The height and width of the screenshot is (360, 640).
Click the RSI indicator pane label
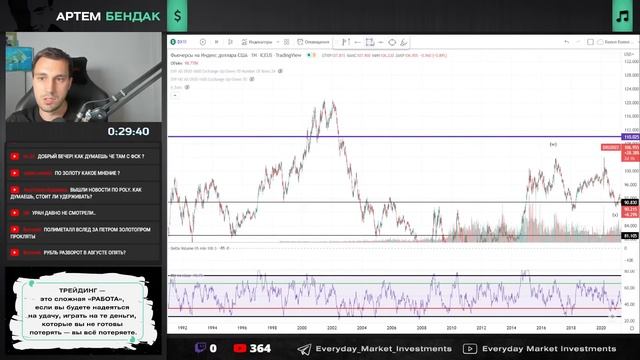[187, 276]
